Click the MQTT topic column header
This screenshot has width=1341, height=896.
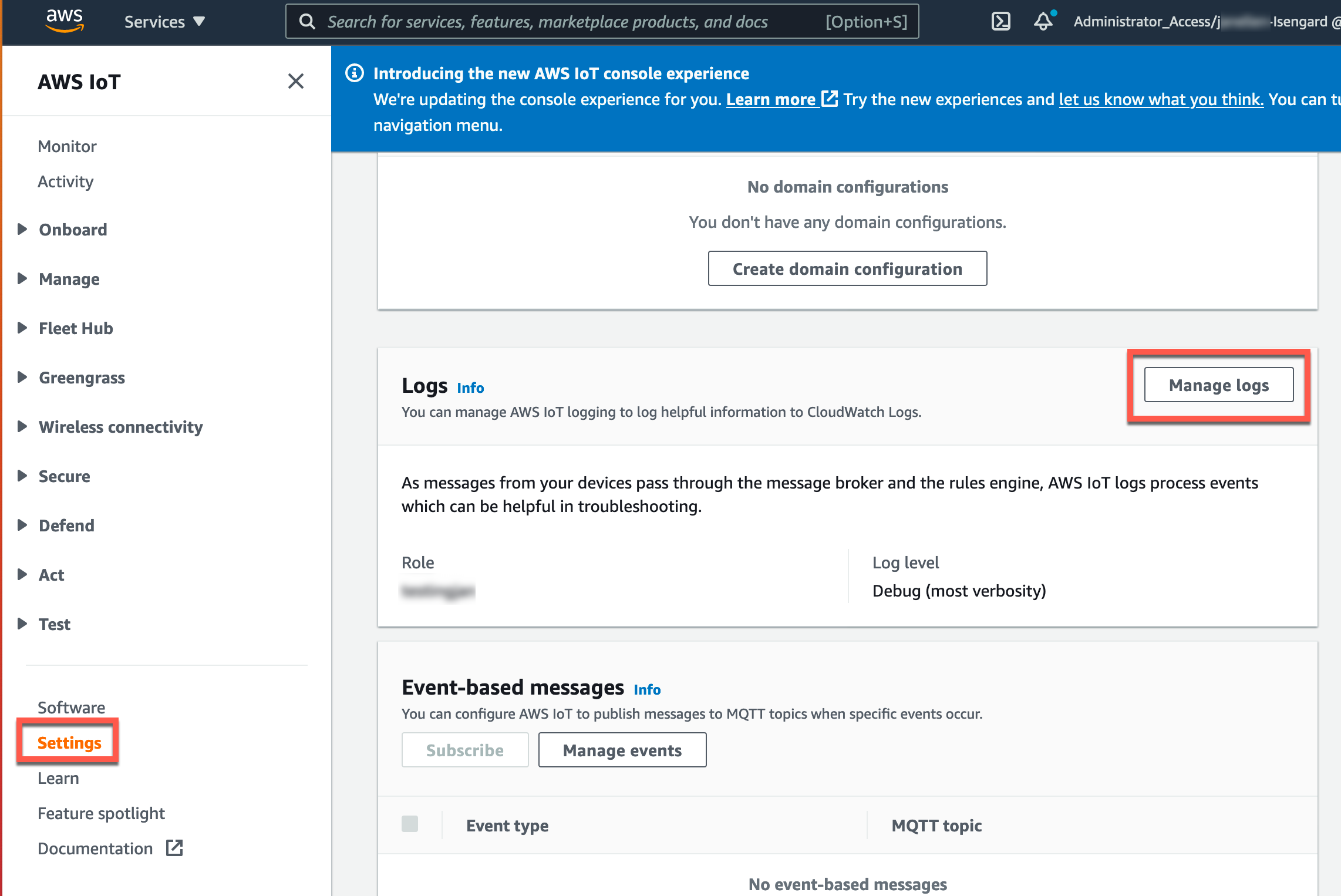coord(936,825)
